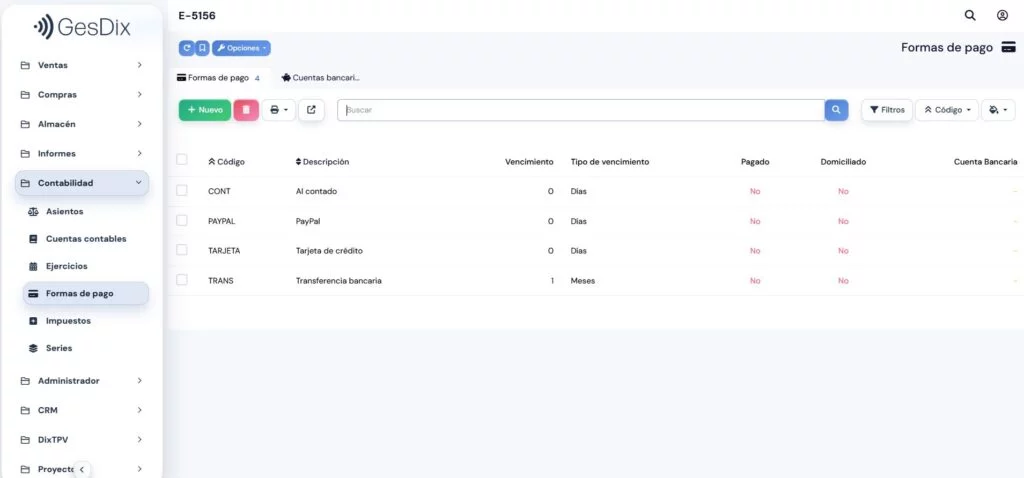
Task: Click the Compras folder icon
Action: [x=25, y=95]
